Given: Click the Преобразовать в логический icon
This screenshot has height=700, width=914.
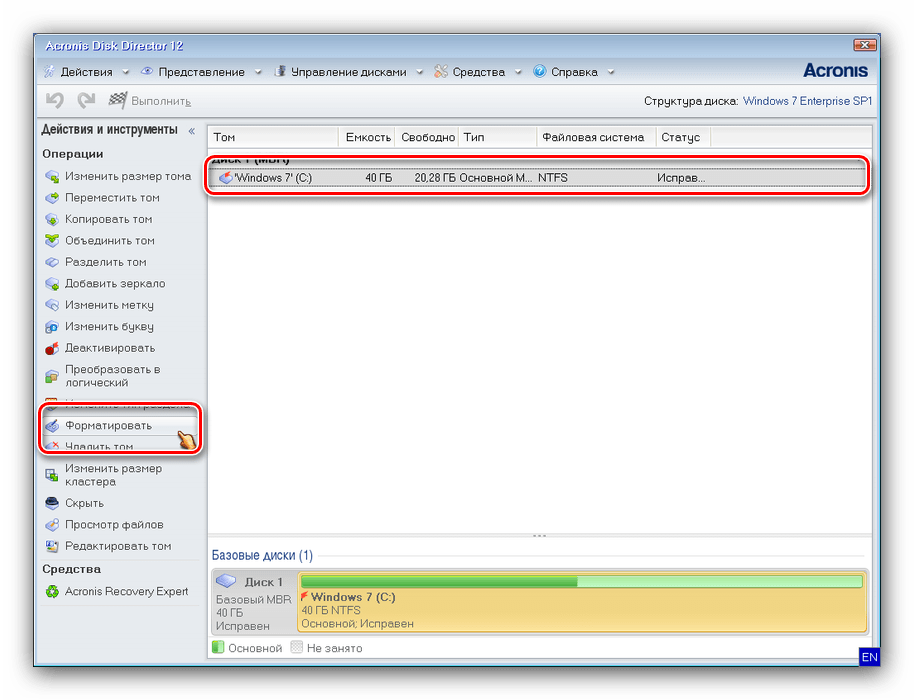Looking at the screenshot, I should click(x=52, y=377).
